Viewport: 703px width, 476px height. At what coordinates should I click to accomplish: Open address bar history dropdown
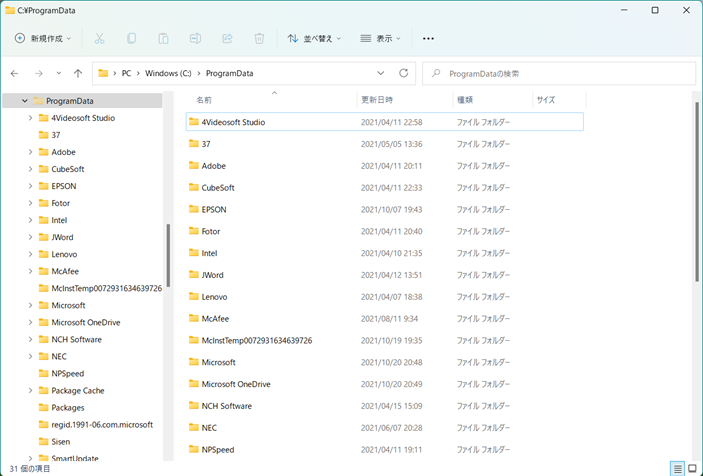[381, 73]
